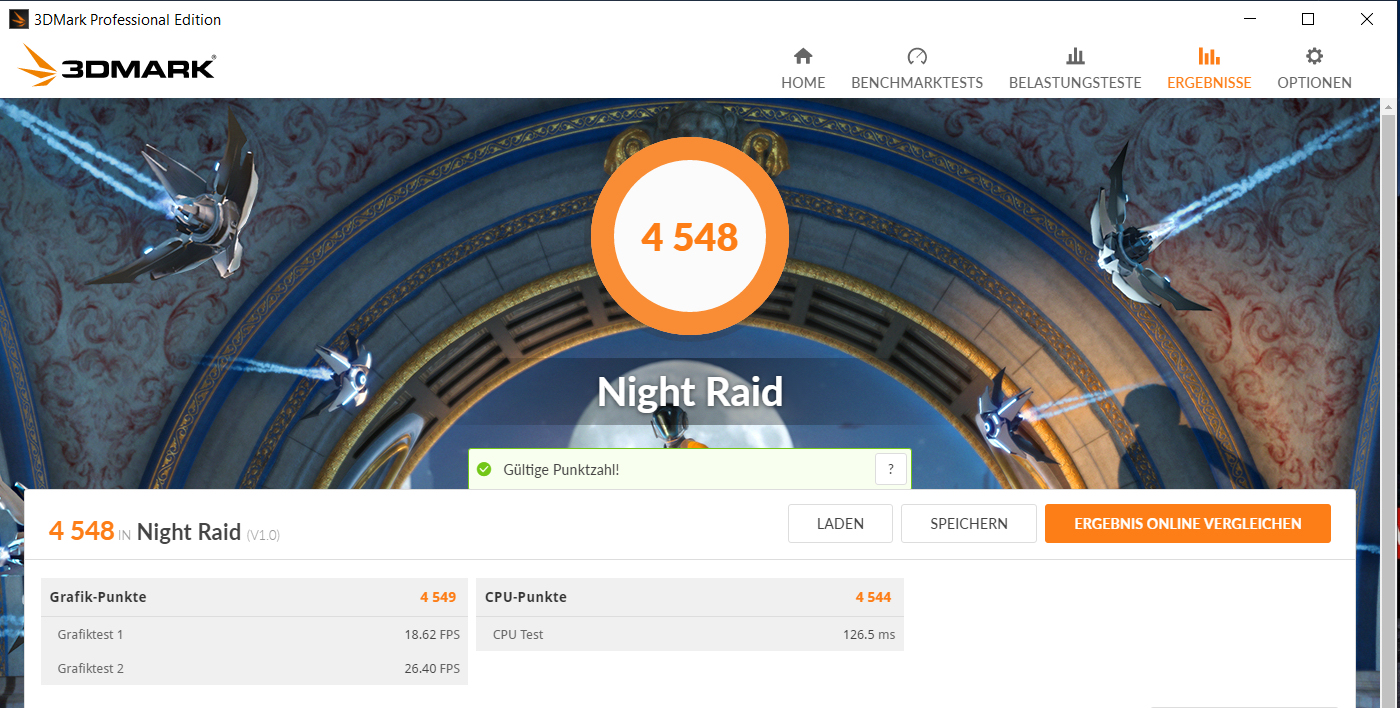Click the Gültige Punktzahl! message
Image resolution: width=1400 pixels, height=708 pixels.
point(561,469)
